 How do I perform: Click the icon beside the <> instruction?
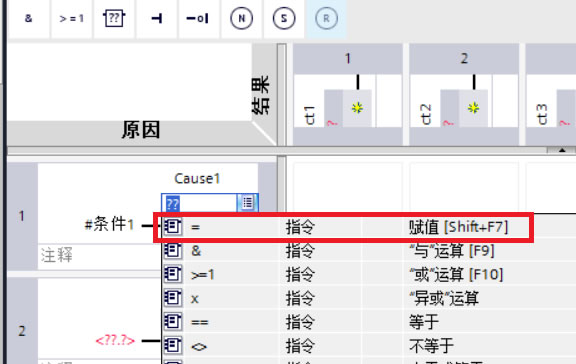click(173, 346)
